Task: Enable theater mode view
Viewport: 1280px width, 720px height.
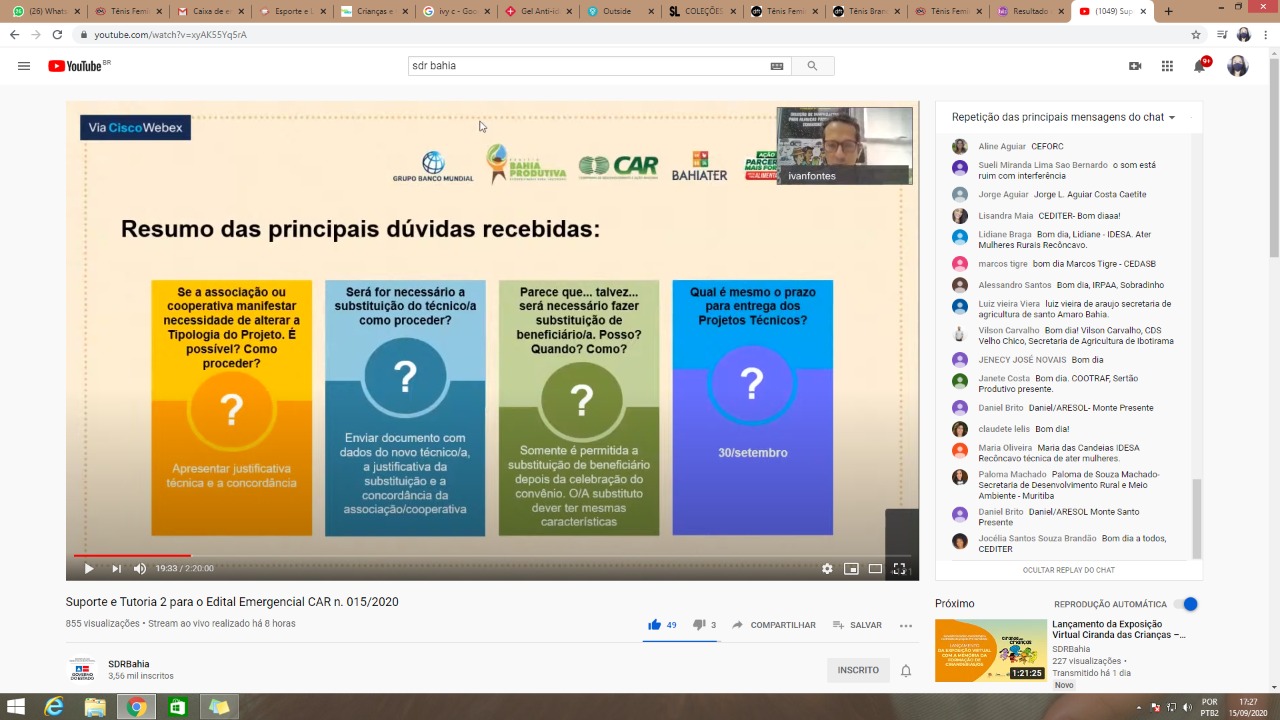Action: click(875, 569)
